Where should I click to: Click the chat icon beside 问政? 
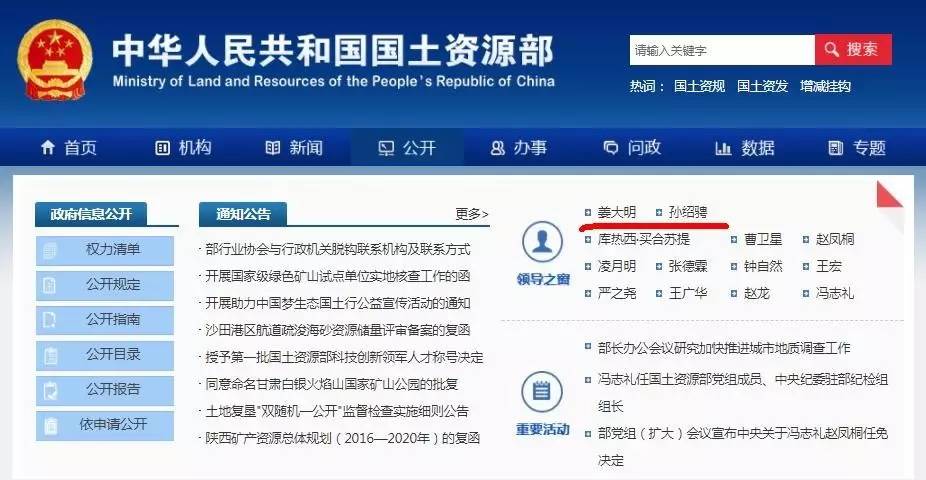[x=611, y=148]
